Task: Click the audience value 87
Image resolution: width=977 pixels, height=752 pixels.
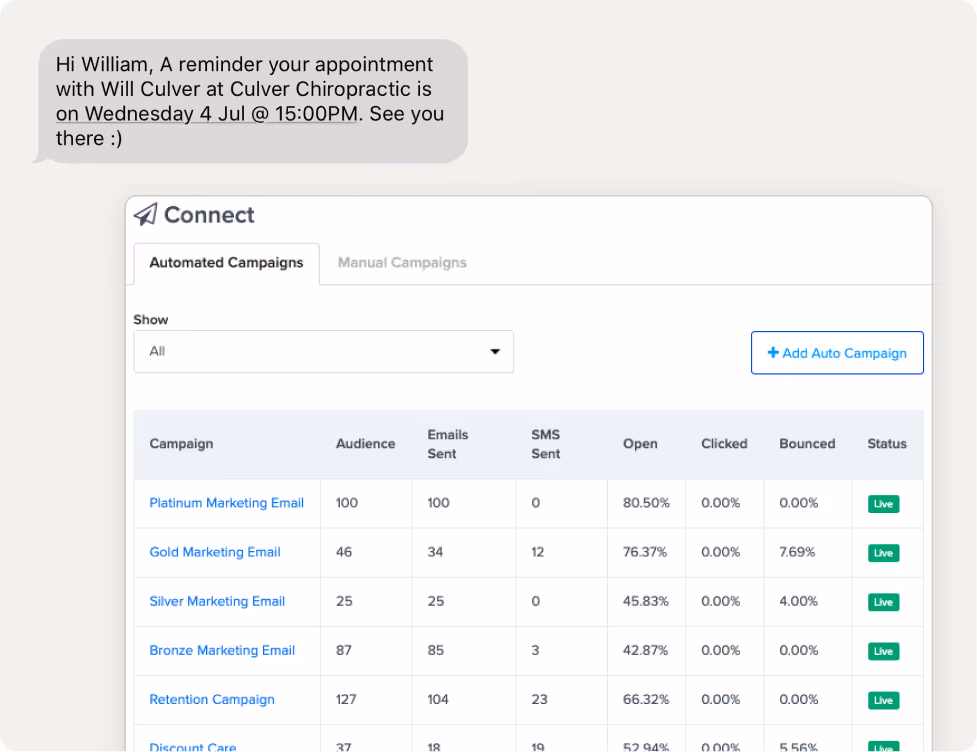Action: 344,650
